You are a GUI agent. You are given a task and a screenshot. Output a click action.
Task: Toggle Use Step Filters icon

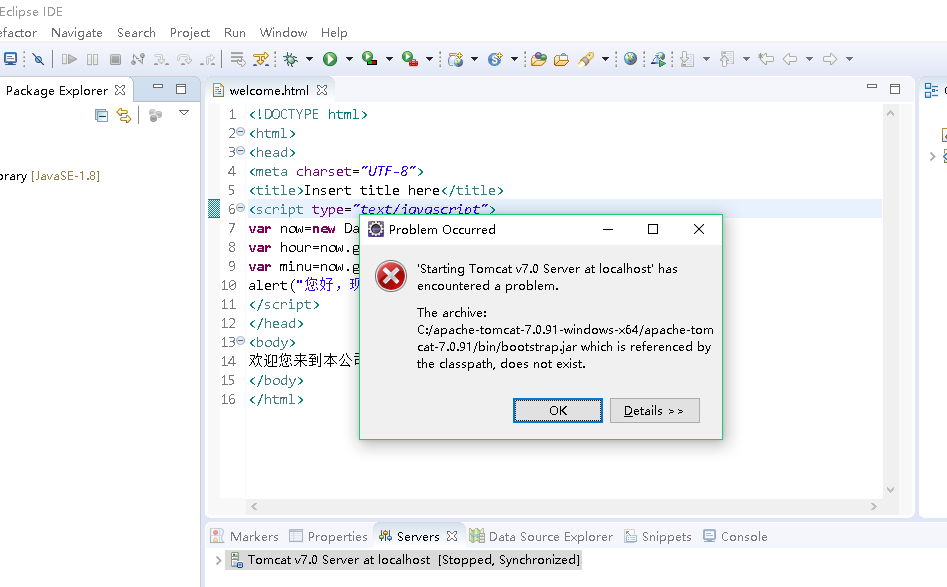[261, 59]
